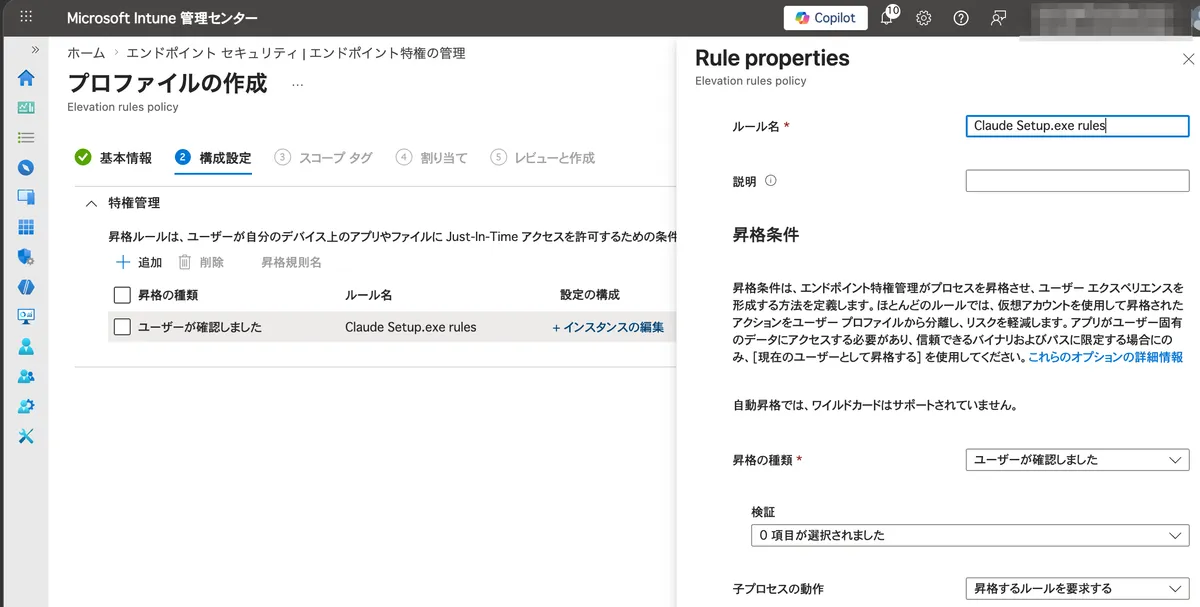
Task: Go to the 基本情報 step tab
Action: [114, 158]
